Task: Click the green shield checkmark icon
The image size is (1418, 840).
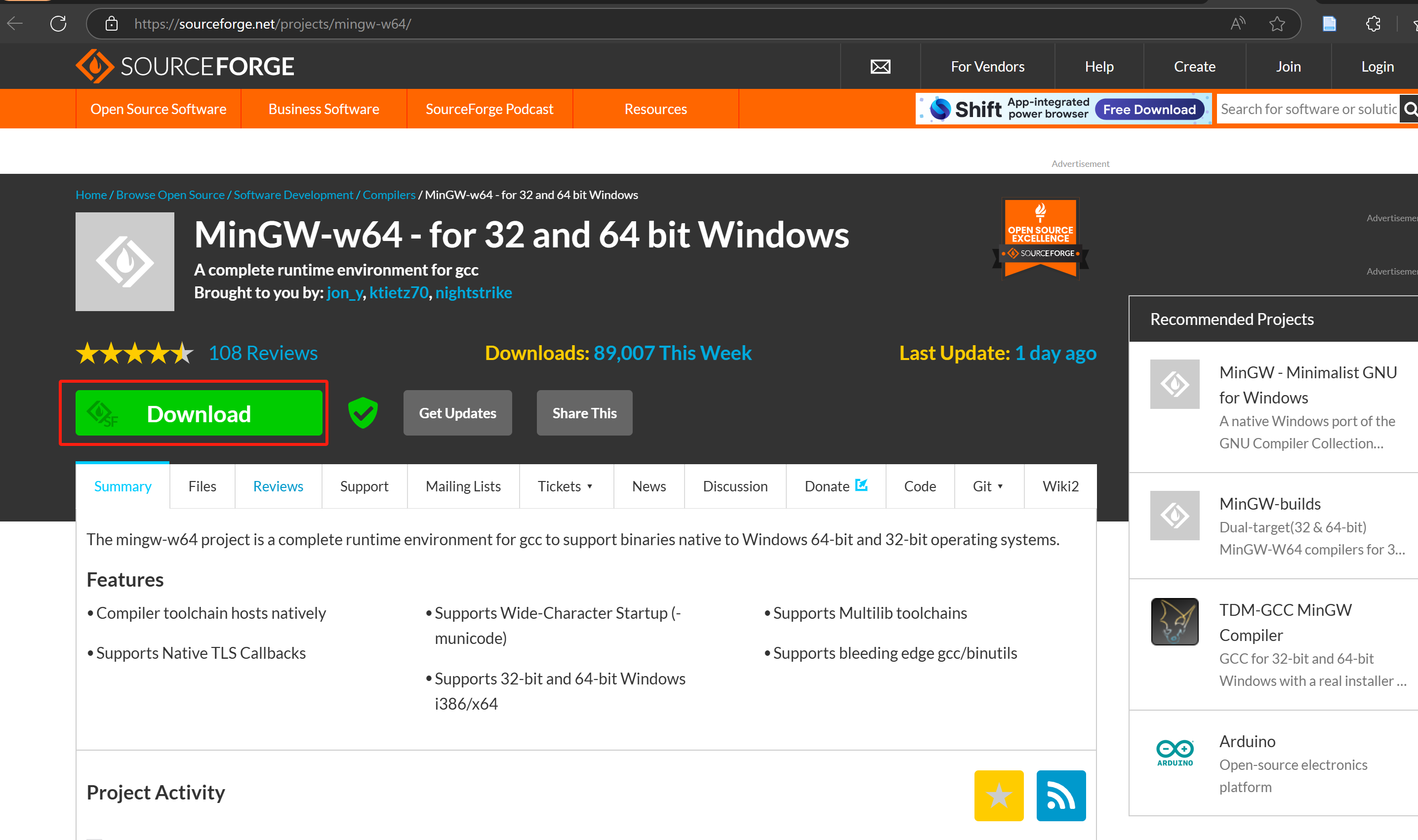Action: point(363,413)
